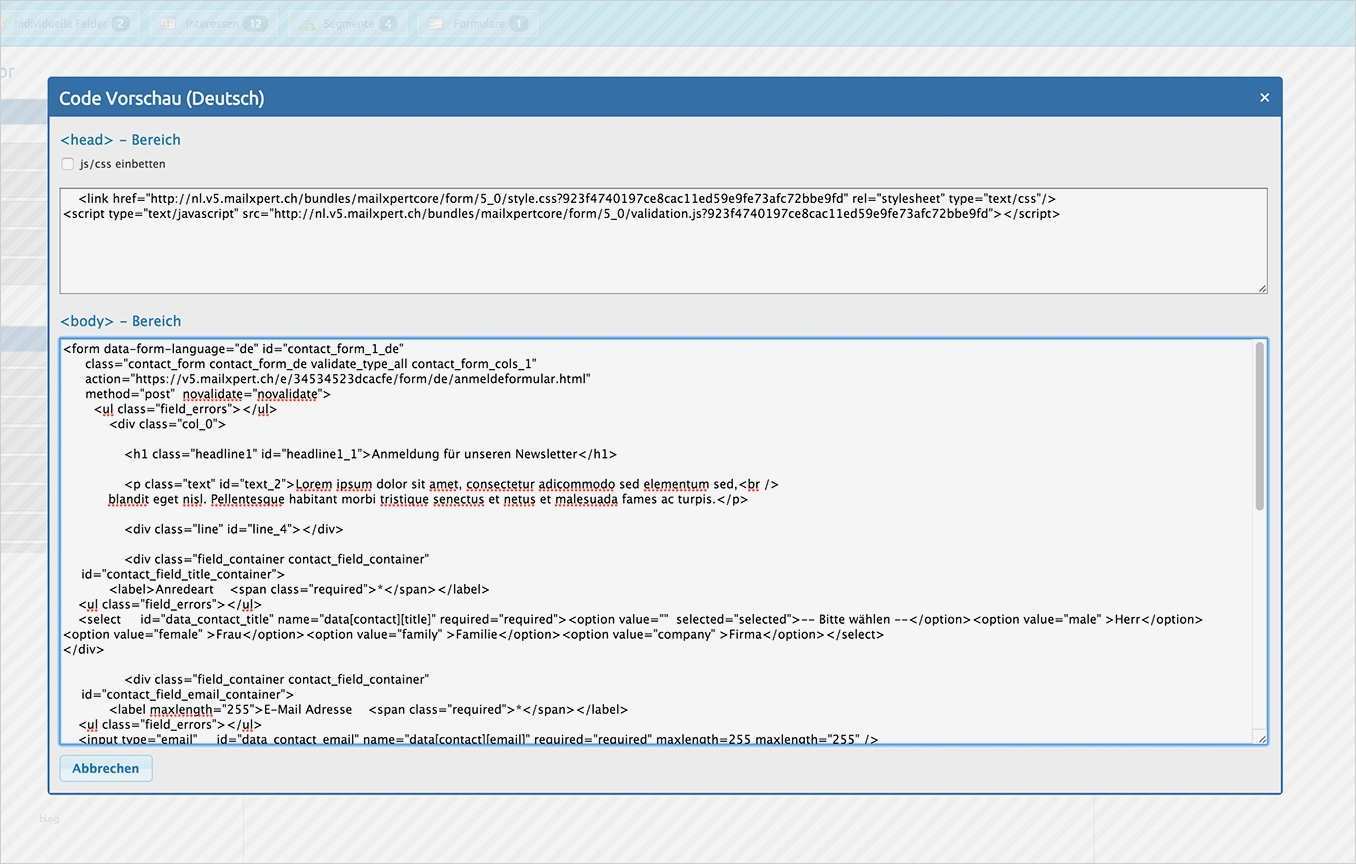
Task: Click the resize grip of head textarea
Action: click(1262, 288)
